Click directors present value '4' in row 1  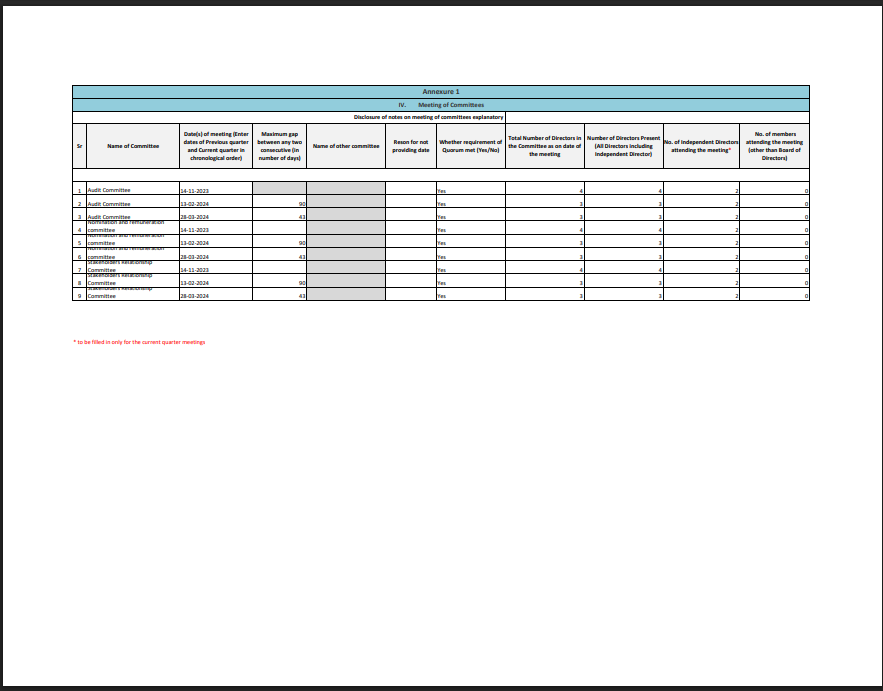point(660,191)
